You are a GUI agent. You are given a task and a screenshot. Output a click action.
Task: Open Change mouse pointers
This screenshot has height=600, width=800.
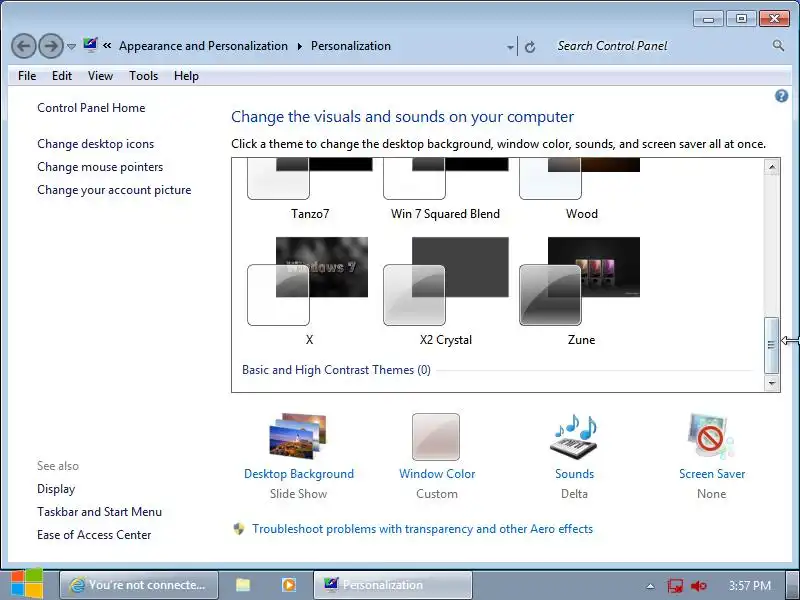coord(100,167)
